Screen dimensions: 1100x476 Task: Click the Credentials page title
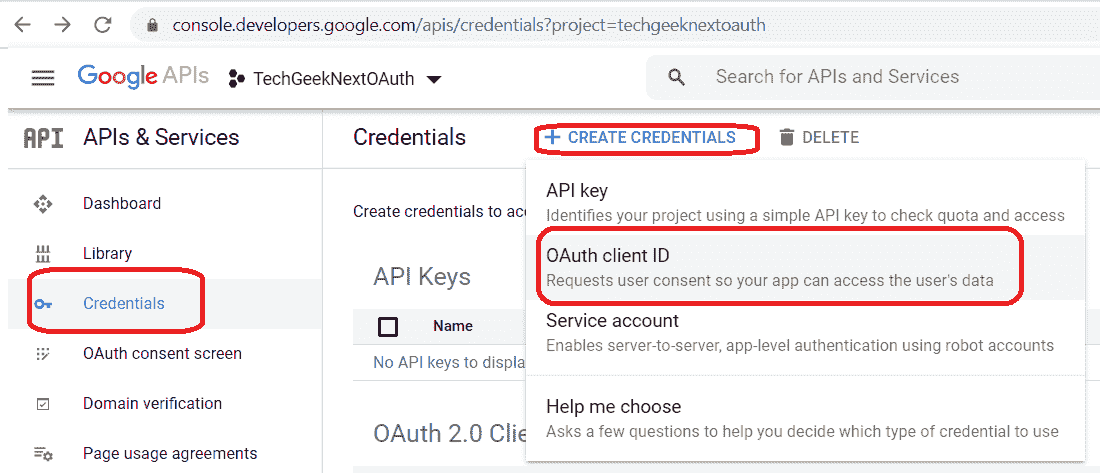click(x=410, y=137)
